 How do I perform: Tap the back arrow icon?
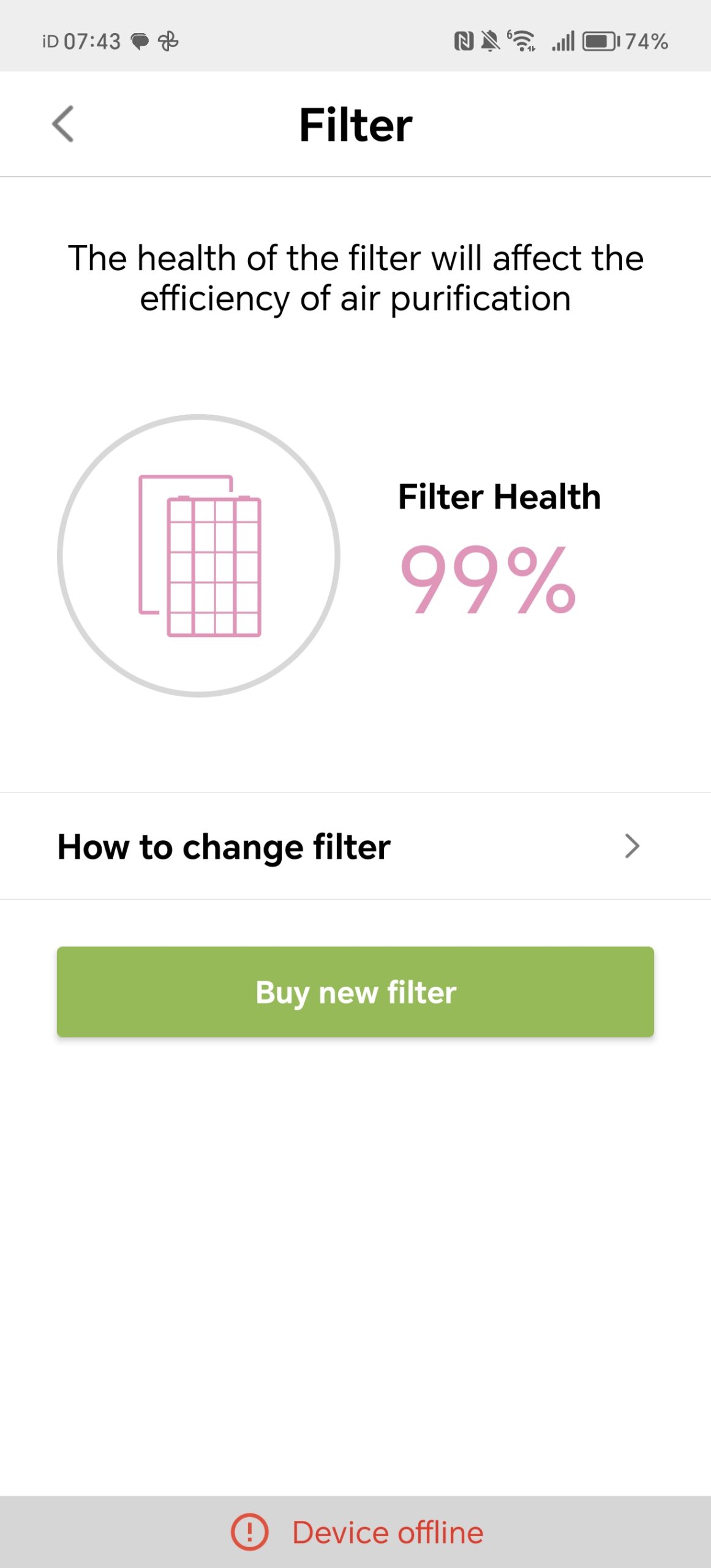[63, 124]
